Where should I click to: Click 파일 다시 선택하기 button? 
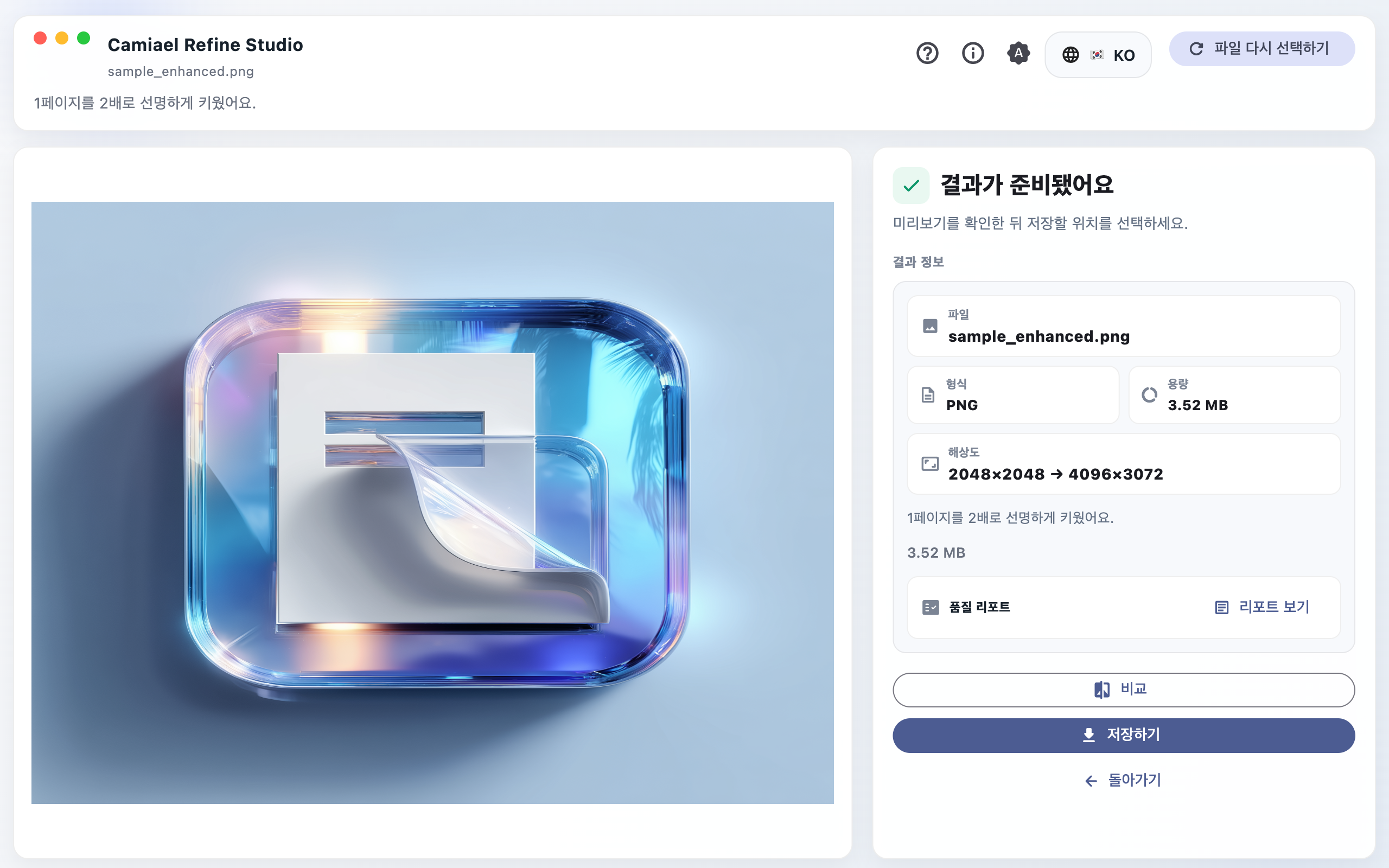tap(1261, 49)
